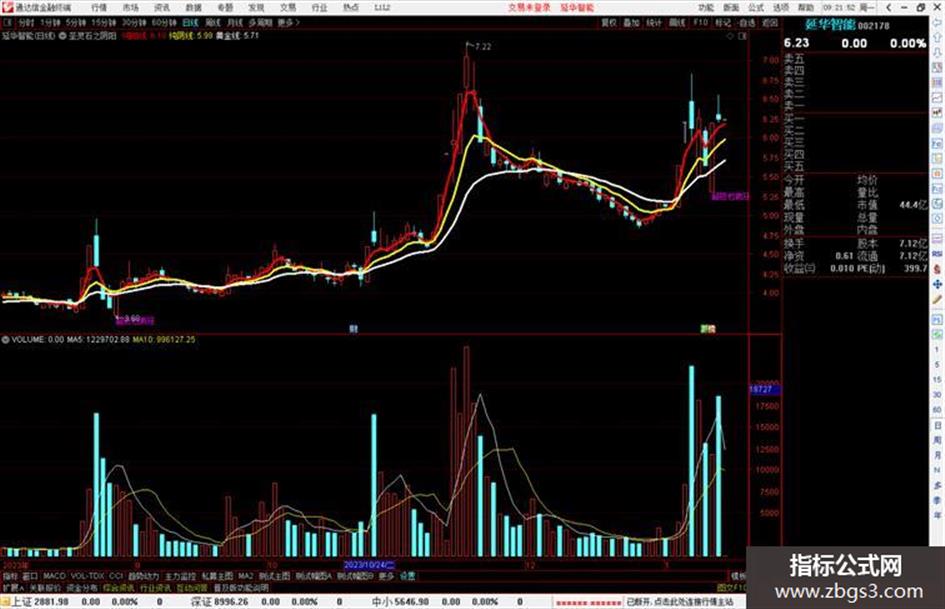
Task: Click the 交易未登录 status link
Action: [x=529, y=8]
